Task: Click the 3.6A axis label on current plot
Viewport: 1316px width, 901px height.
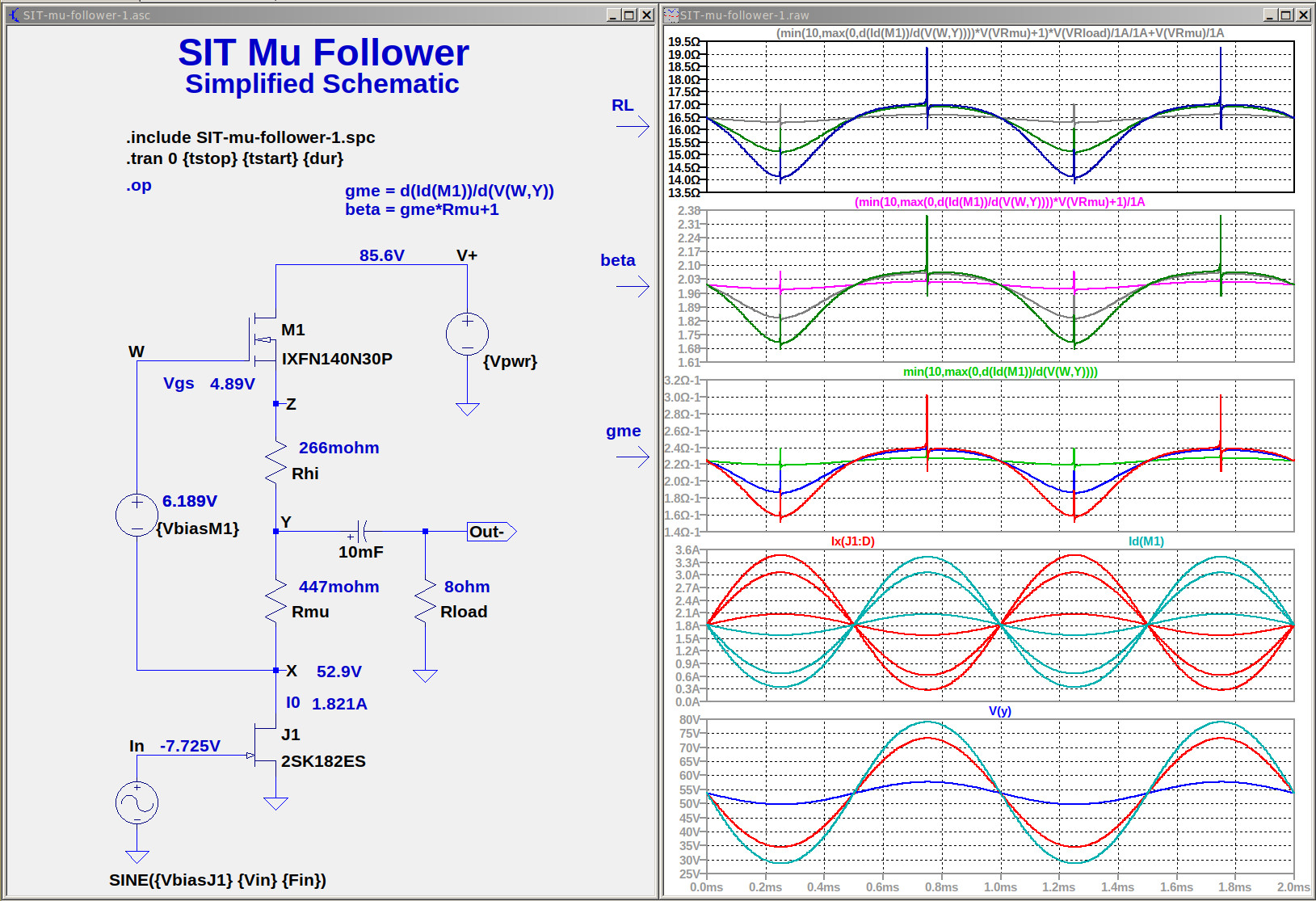Action: click(x=687, y=549)
